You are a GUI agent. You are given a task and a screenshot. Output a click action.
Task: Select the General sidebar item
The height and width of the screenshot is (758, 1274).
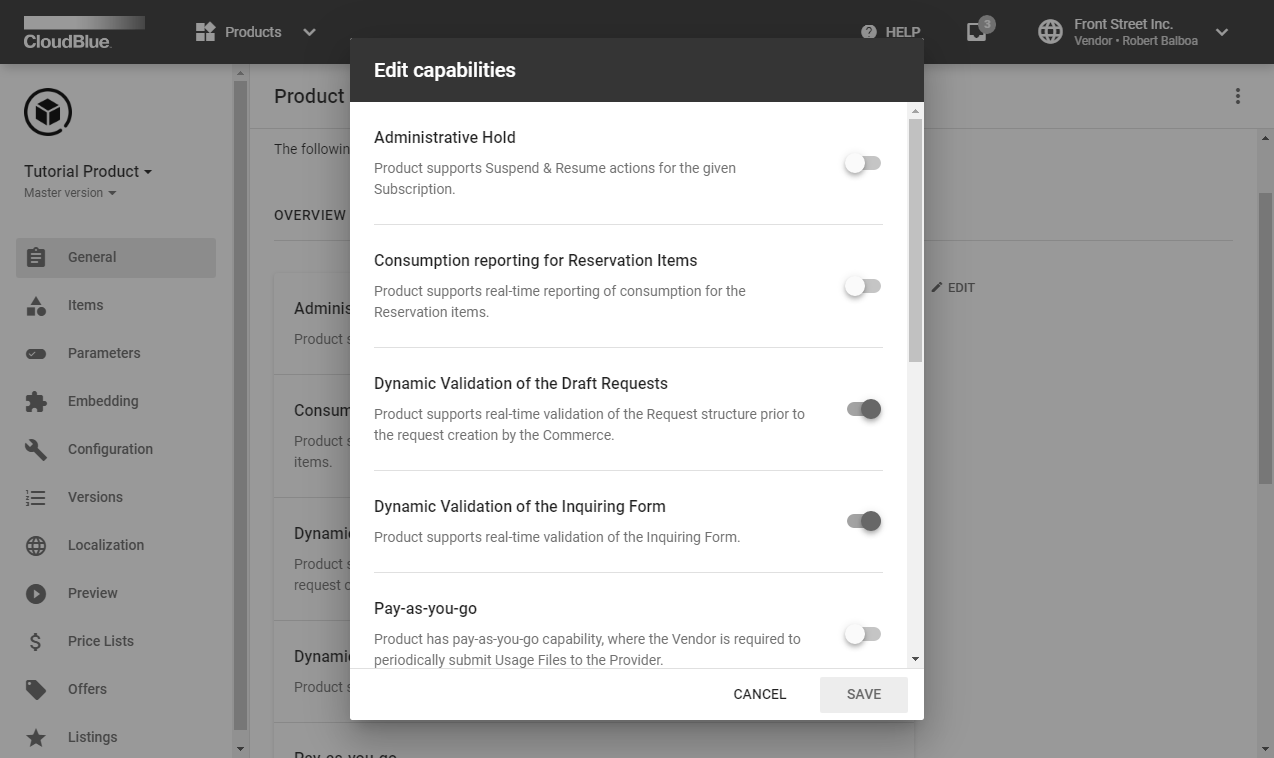pos(91,257)
